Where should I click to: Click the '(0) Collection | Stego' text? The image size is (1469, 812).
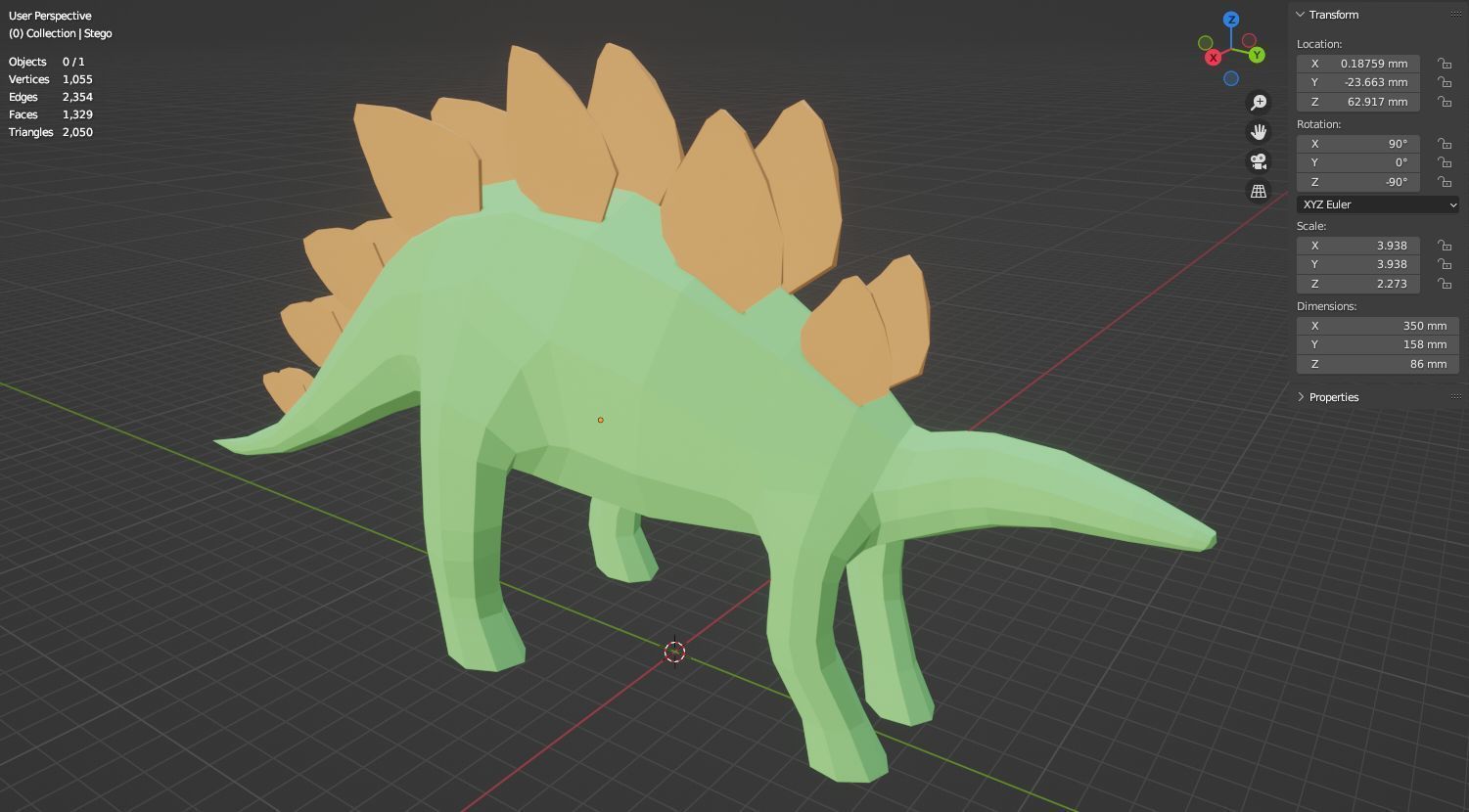[x=61, y=33]
